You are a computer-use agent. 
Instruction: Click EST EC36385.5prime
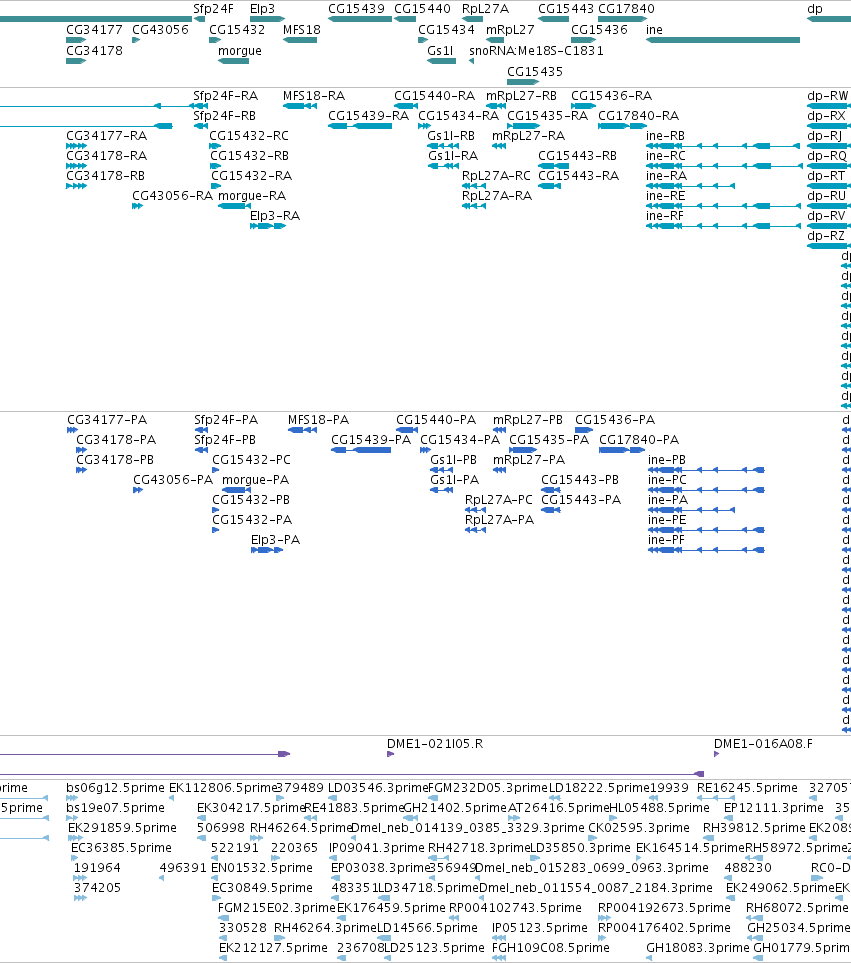[122, 848]
